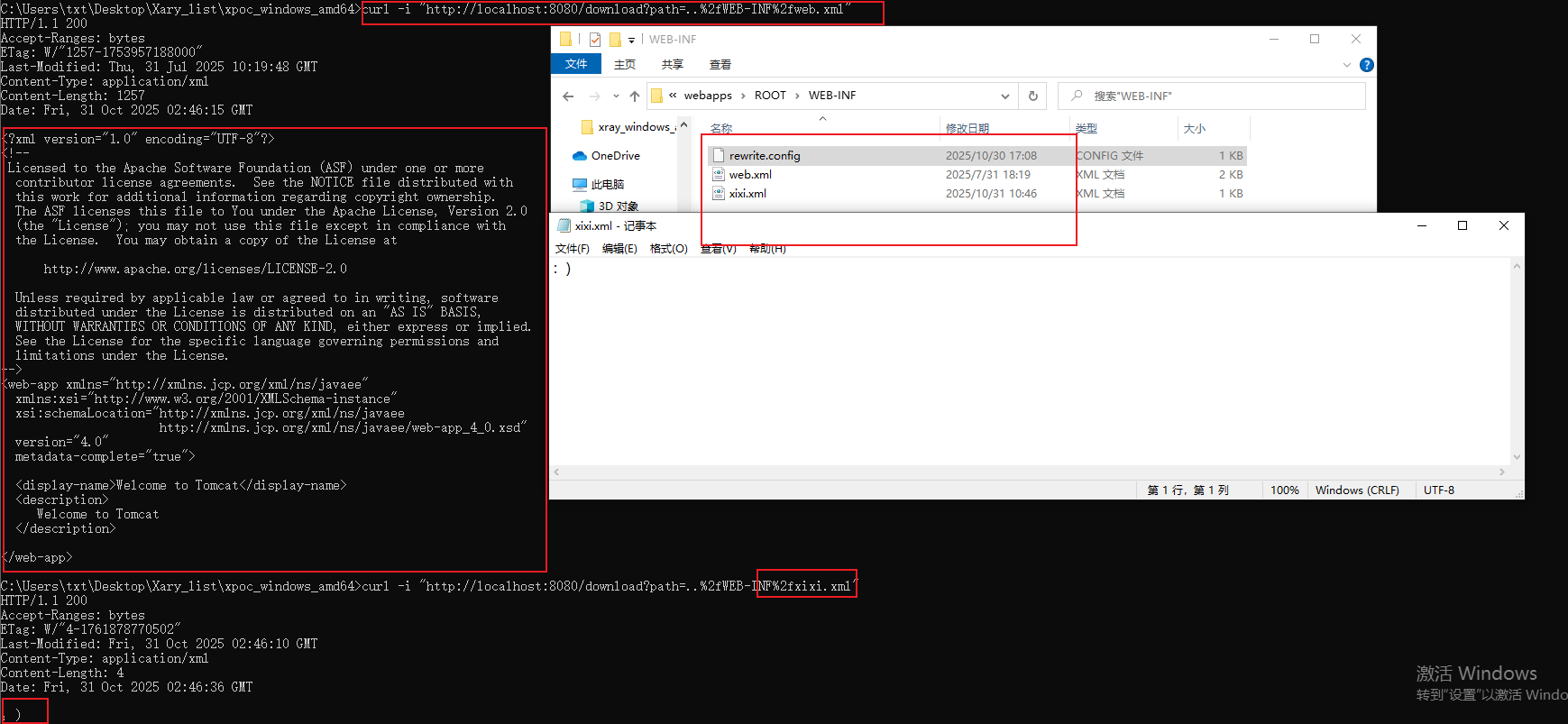Click Notepad horizontal scrollbar right arrow

pyautogui.click(x=1501, y=472)
